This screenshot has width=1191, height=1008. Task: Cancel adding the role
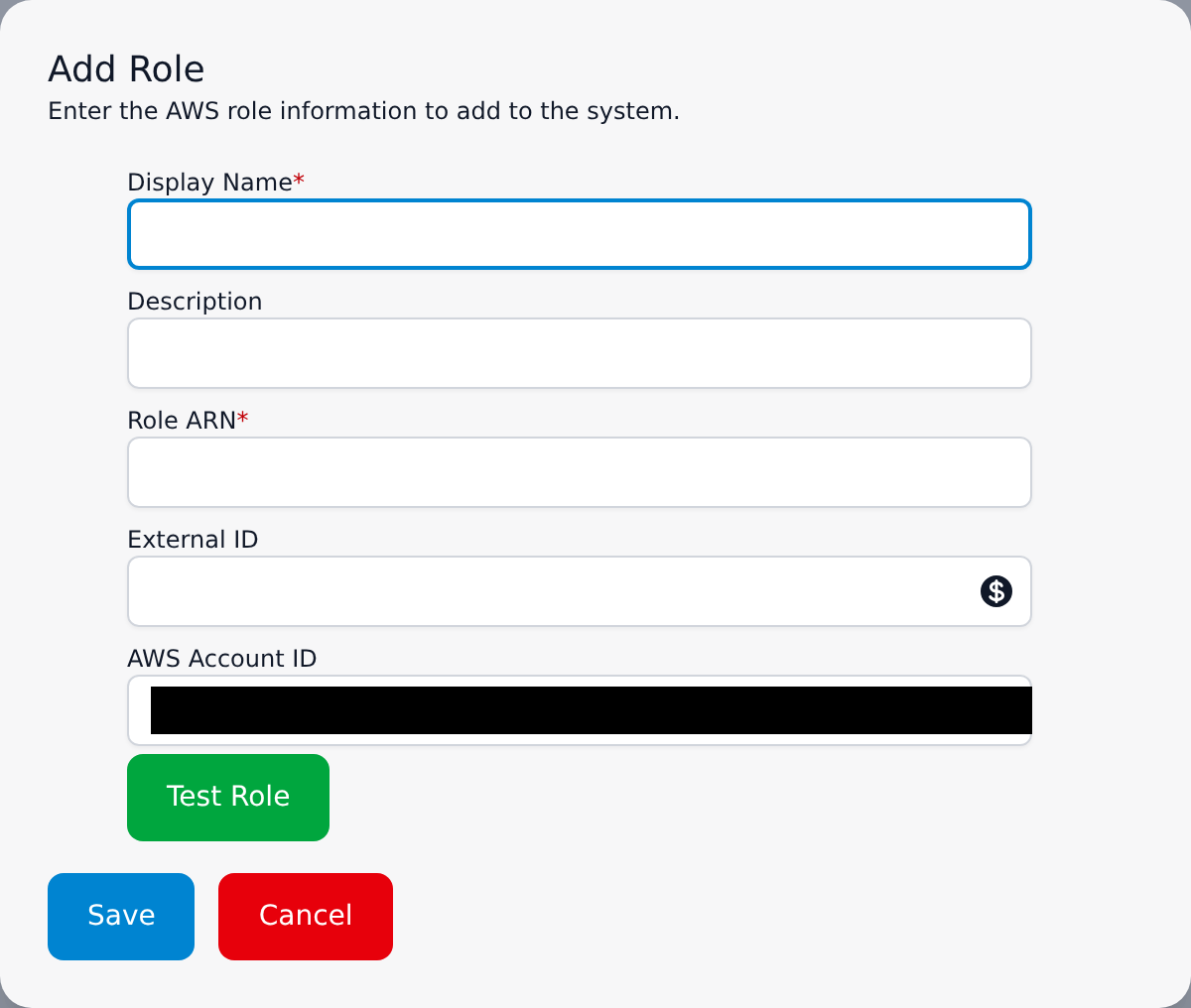click(x=306, y=917)
